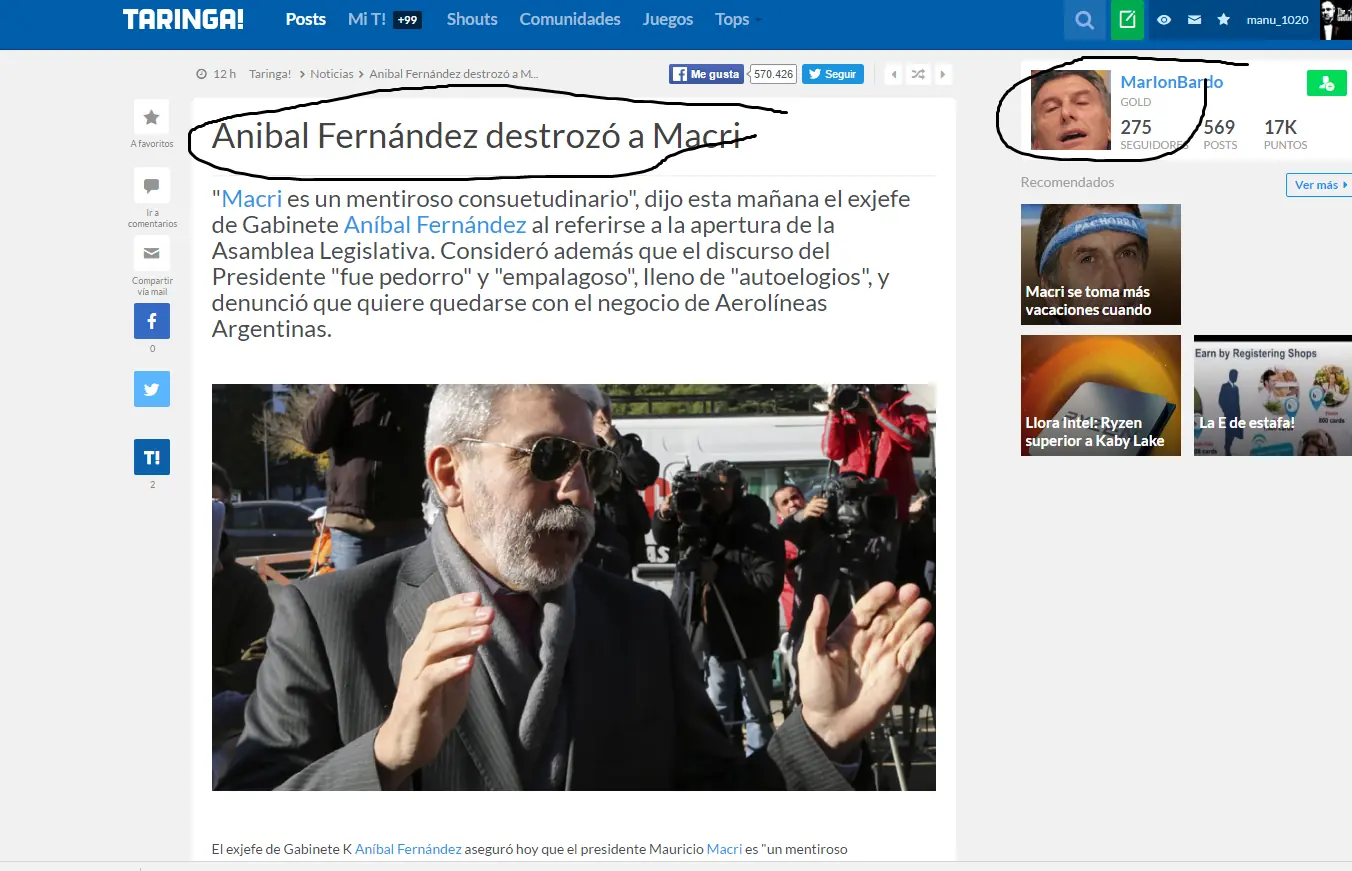Viewport: 1352px width, 871px height.
Task: Like the post with the Me gusta button
Action: click(x=705, y=73)
